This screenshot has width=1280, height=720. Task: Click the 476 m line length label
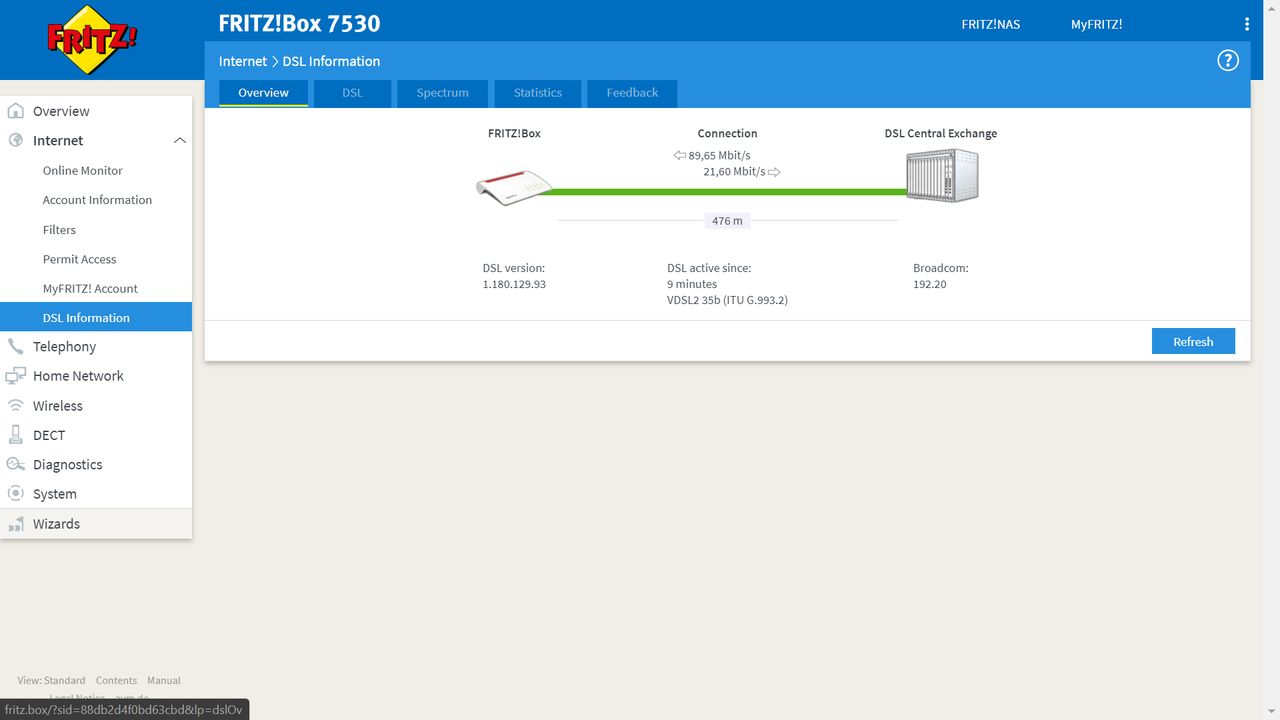coord(727,221)
